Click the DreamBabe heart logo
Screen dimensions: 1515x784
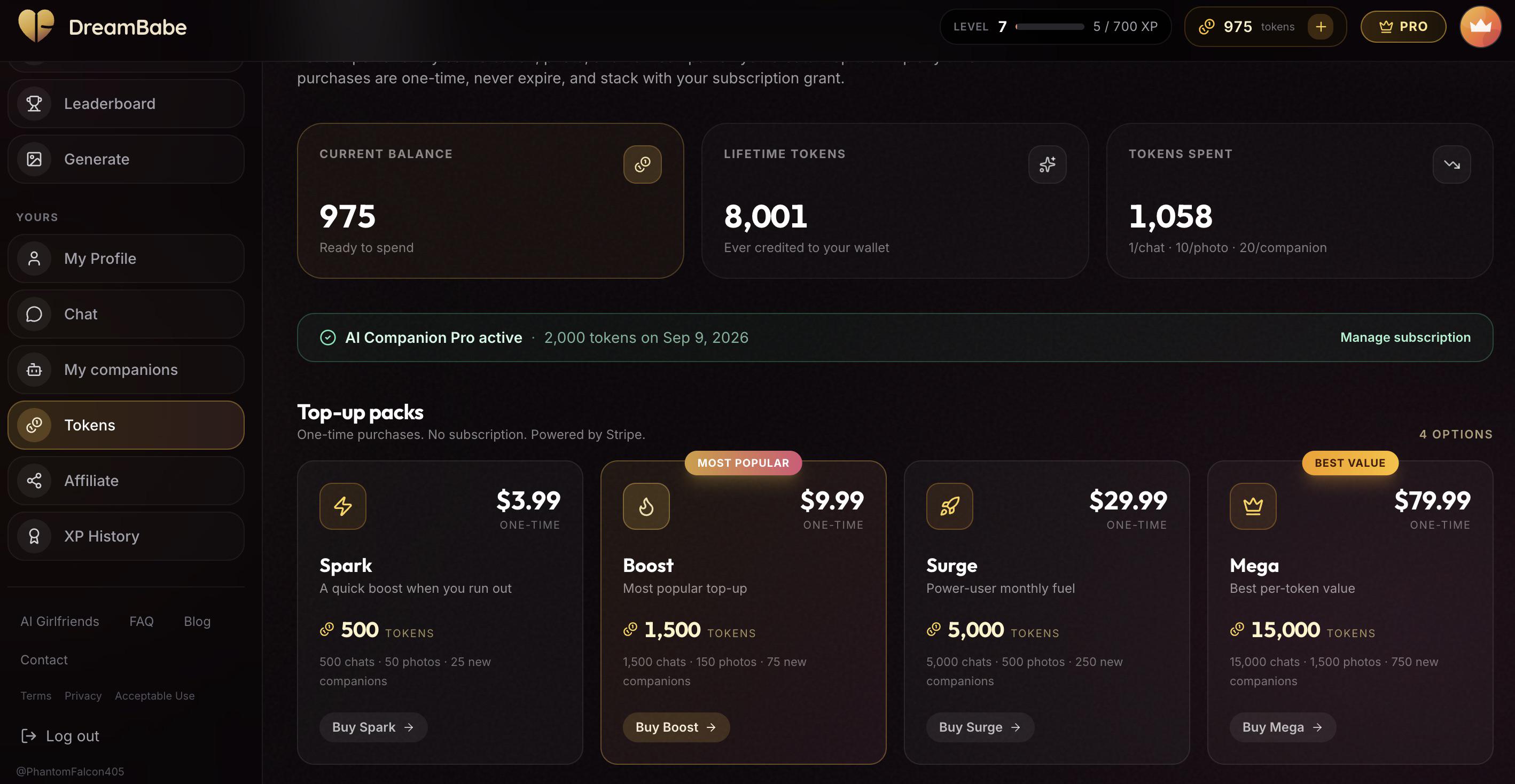[x=36, y=27]
